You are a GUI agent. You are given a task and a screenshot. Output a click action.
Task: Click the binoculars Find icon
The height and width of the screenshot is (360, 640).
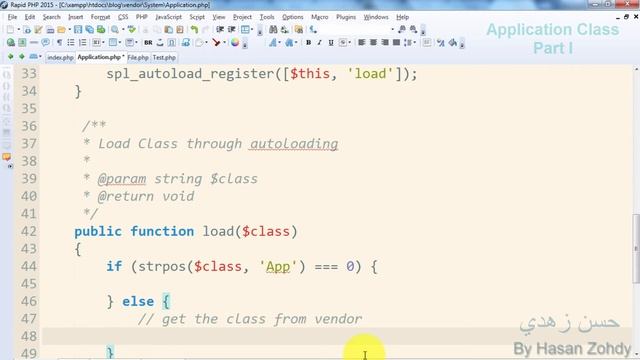pyautogui.click(x=273, y=30)
